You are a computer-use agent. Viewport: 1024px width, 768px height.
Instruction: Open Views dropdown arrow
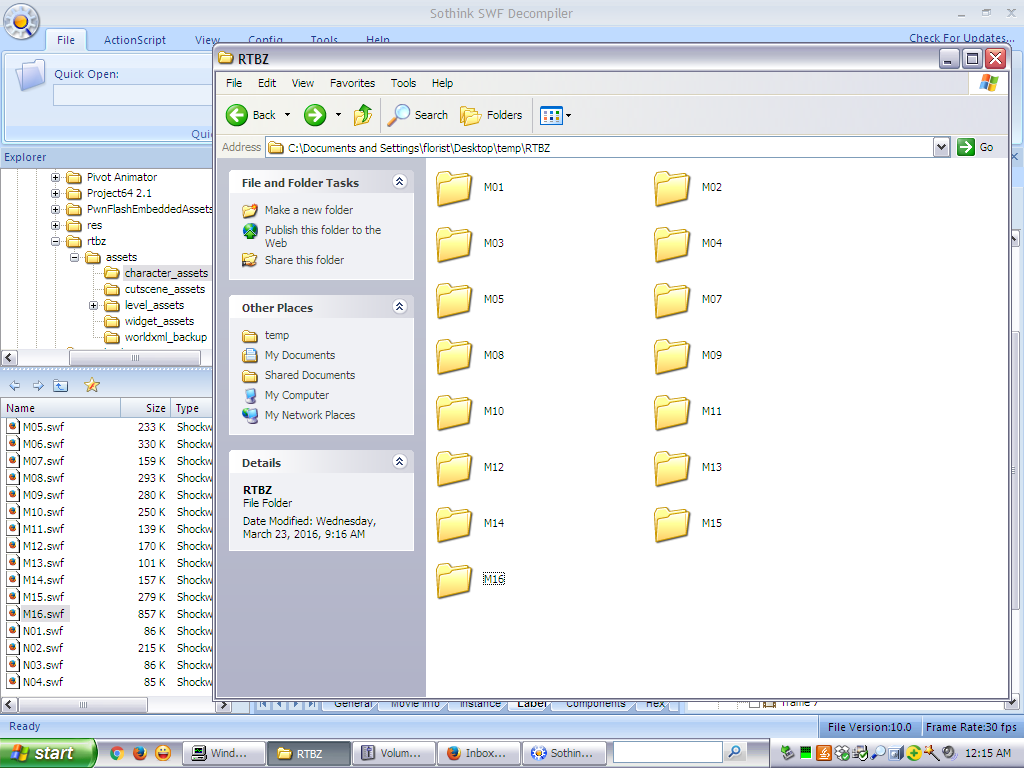568,116
